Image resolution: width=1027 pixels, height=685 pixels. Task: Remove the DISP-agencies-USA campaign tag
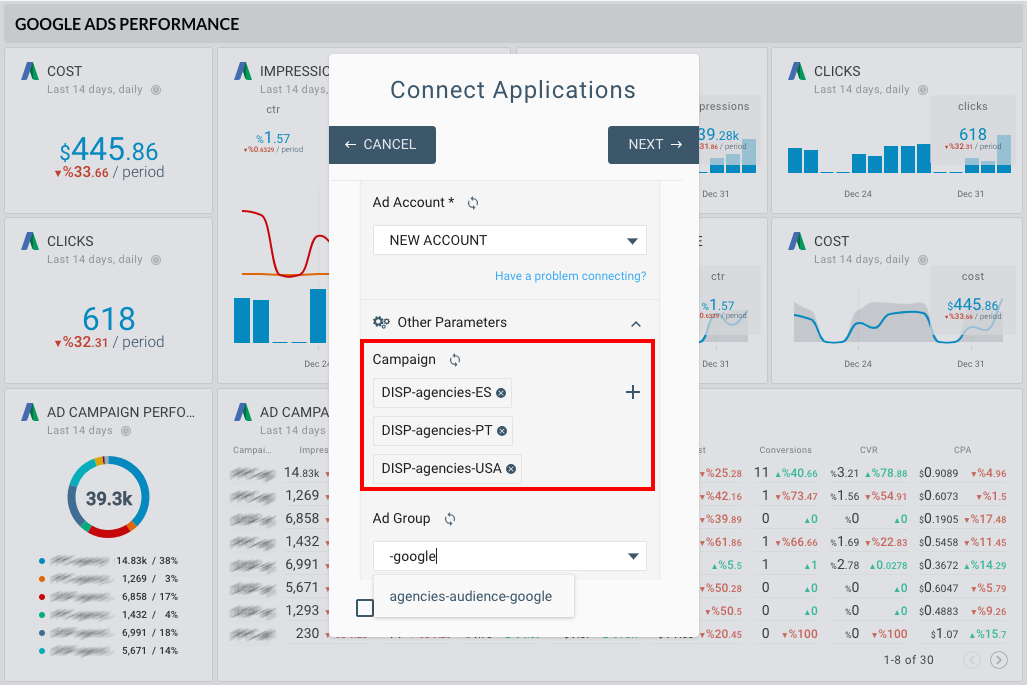[511, 469]
